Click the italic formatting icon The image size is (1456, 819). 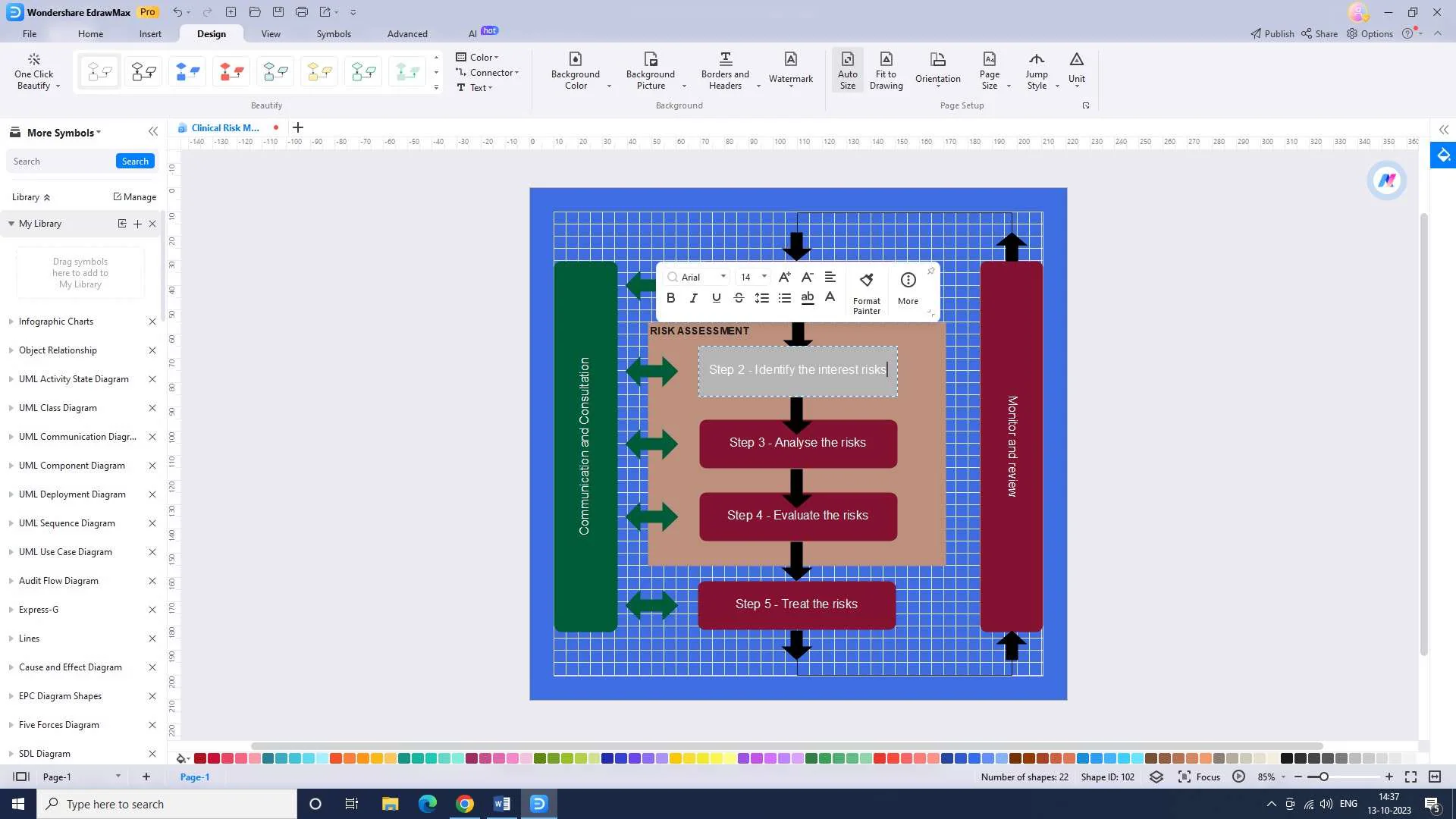point(694,297)
